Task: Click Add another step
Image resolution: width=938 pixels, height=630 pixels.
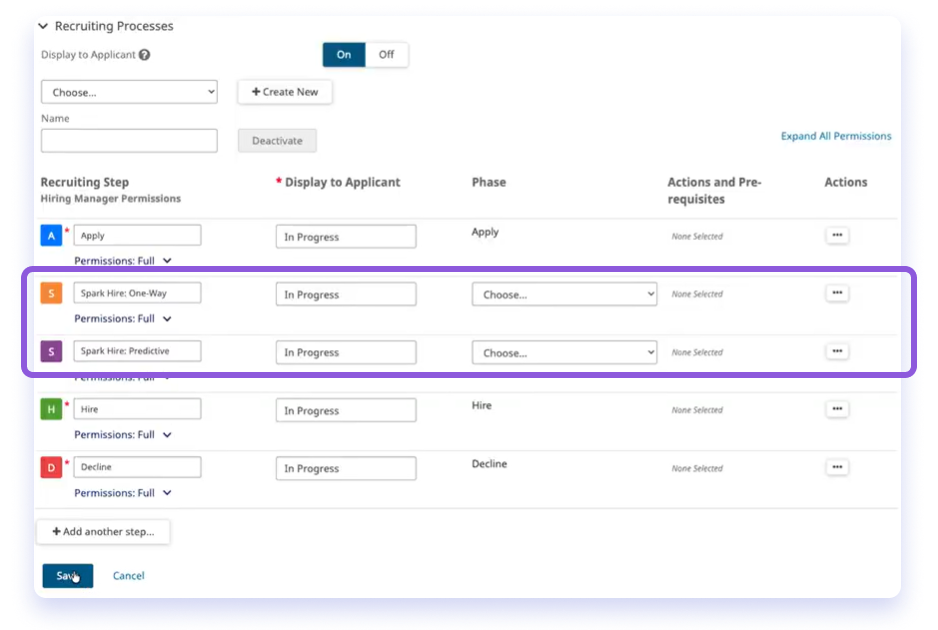Action: click(x=103, y=531)
